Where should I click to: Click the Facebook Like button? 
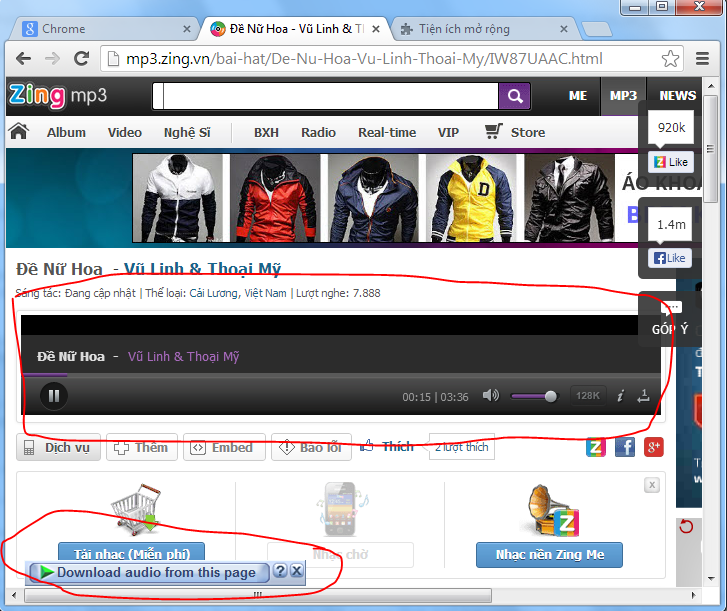[670, 258]
